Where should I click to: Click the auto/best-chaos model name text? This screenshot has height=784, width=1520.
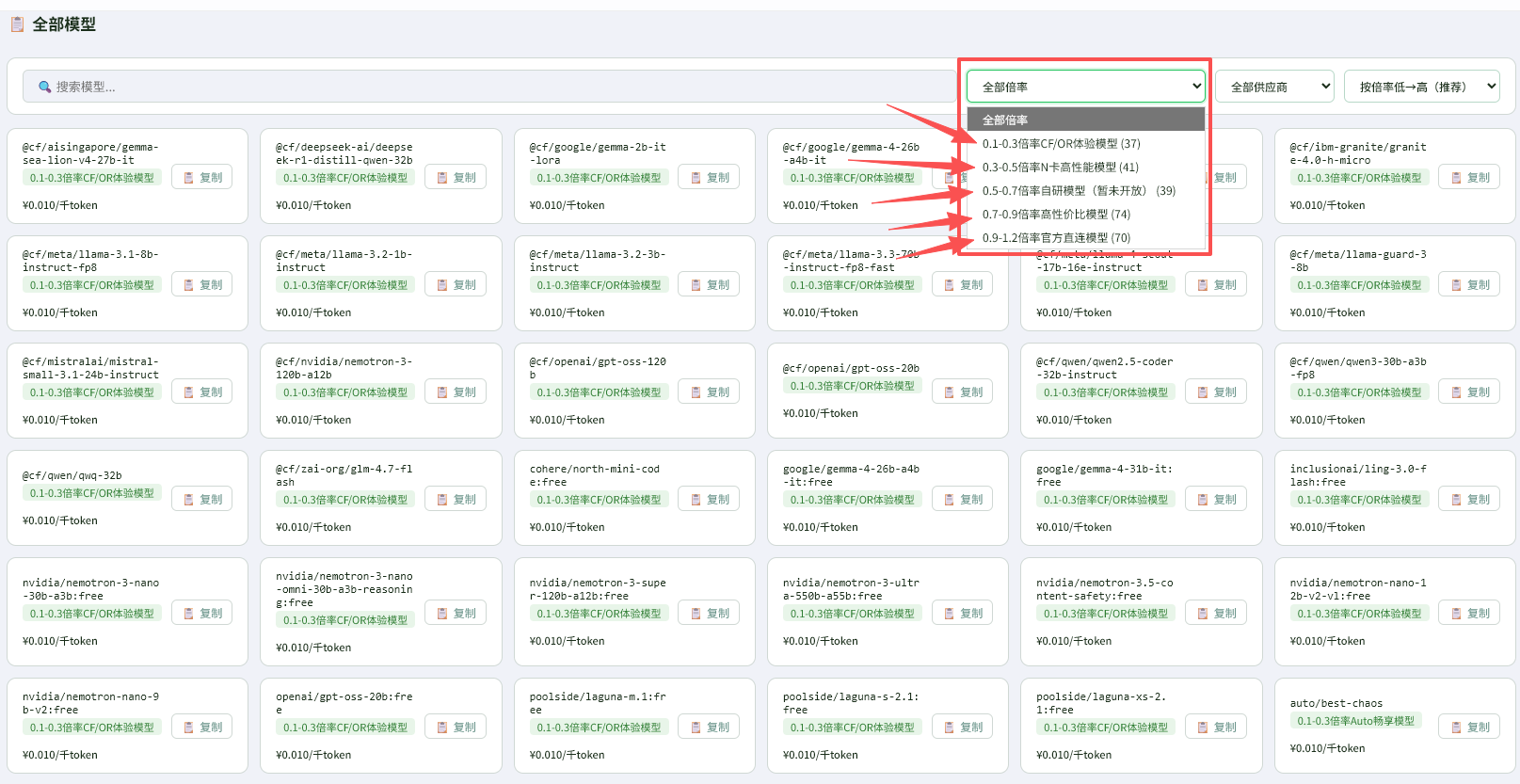[1336, 703]
